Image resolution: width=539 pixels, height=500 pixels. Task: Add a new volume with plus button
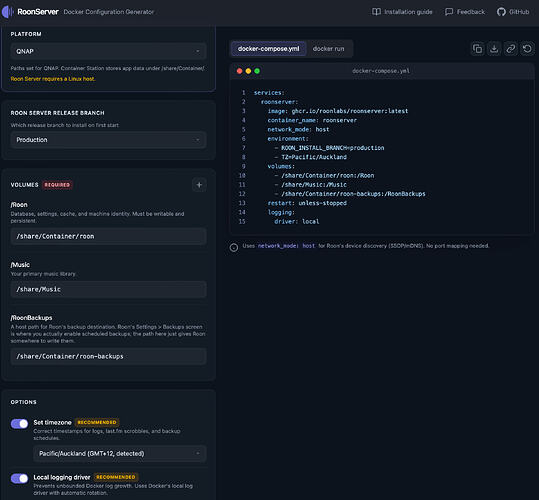coord(199,185)
